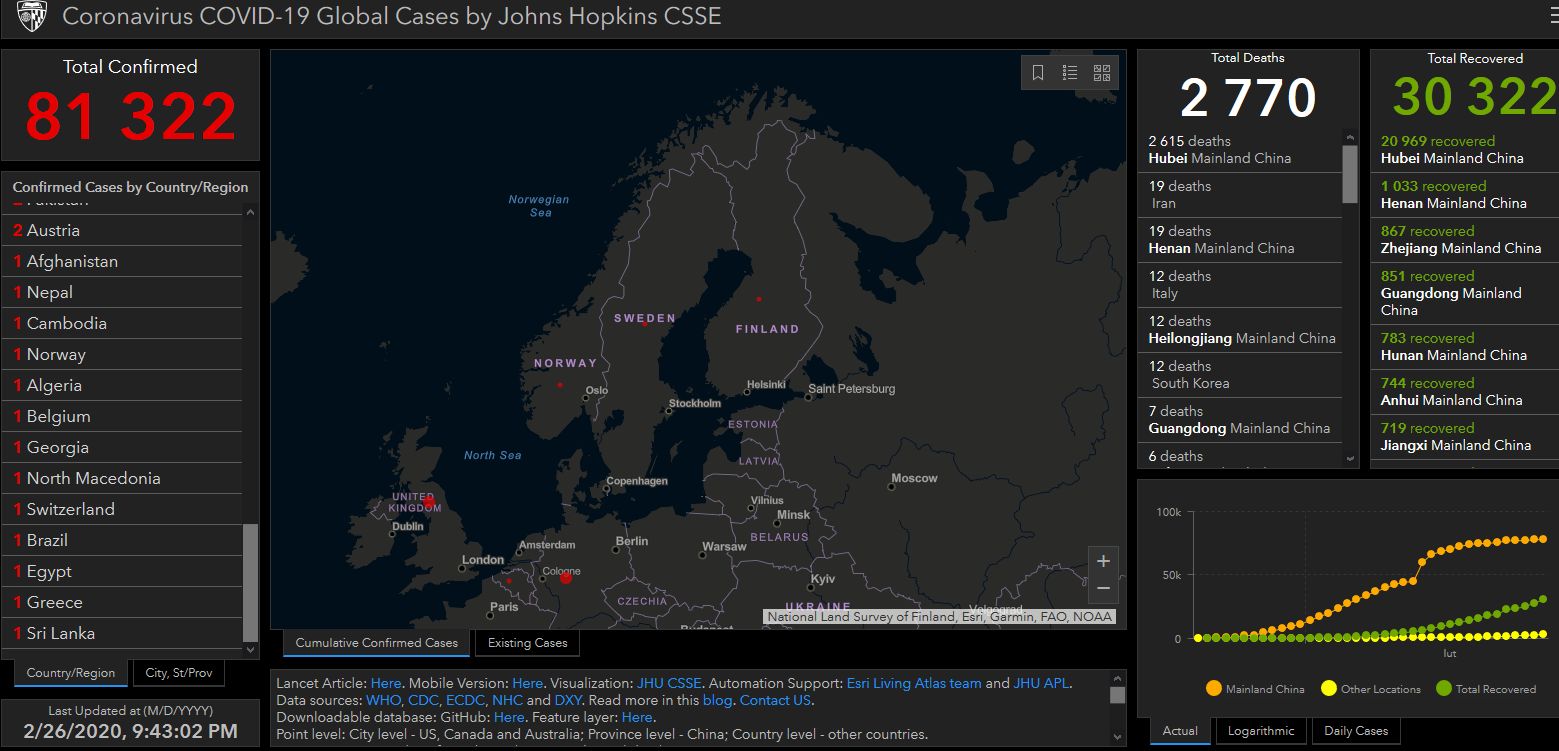Select Algeria in the country list
Image resolution: width=1559 pixels, height=751 pixels.
click(x=122, y=385)
